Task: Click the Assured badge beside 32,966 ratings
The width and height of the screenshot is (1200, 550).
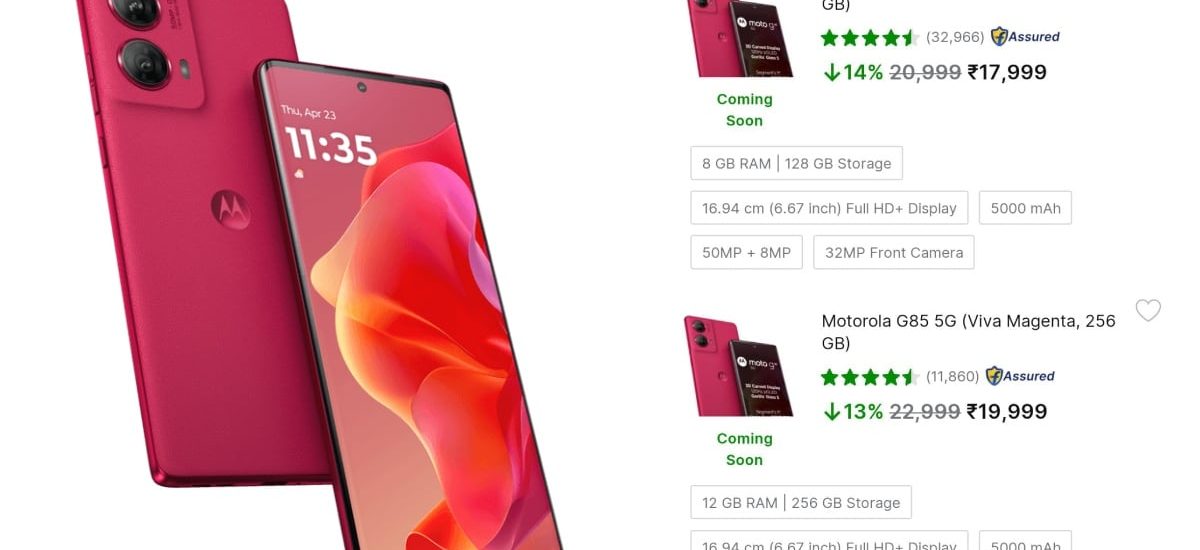Action: point(1025,37)
